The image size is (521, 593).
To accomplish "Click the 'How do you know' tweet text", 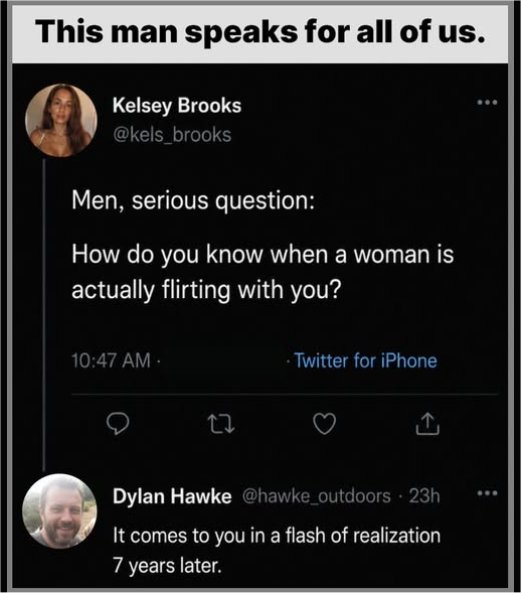I will tap(262, 272).
